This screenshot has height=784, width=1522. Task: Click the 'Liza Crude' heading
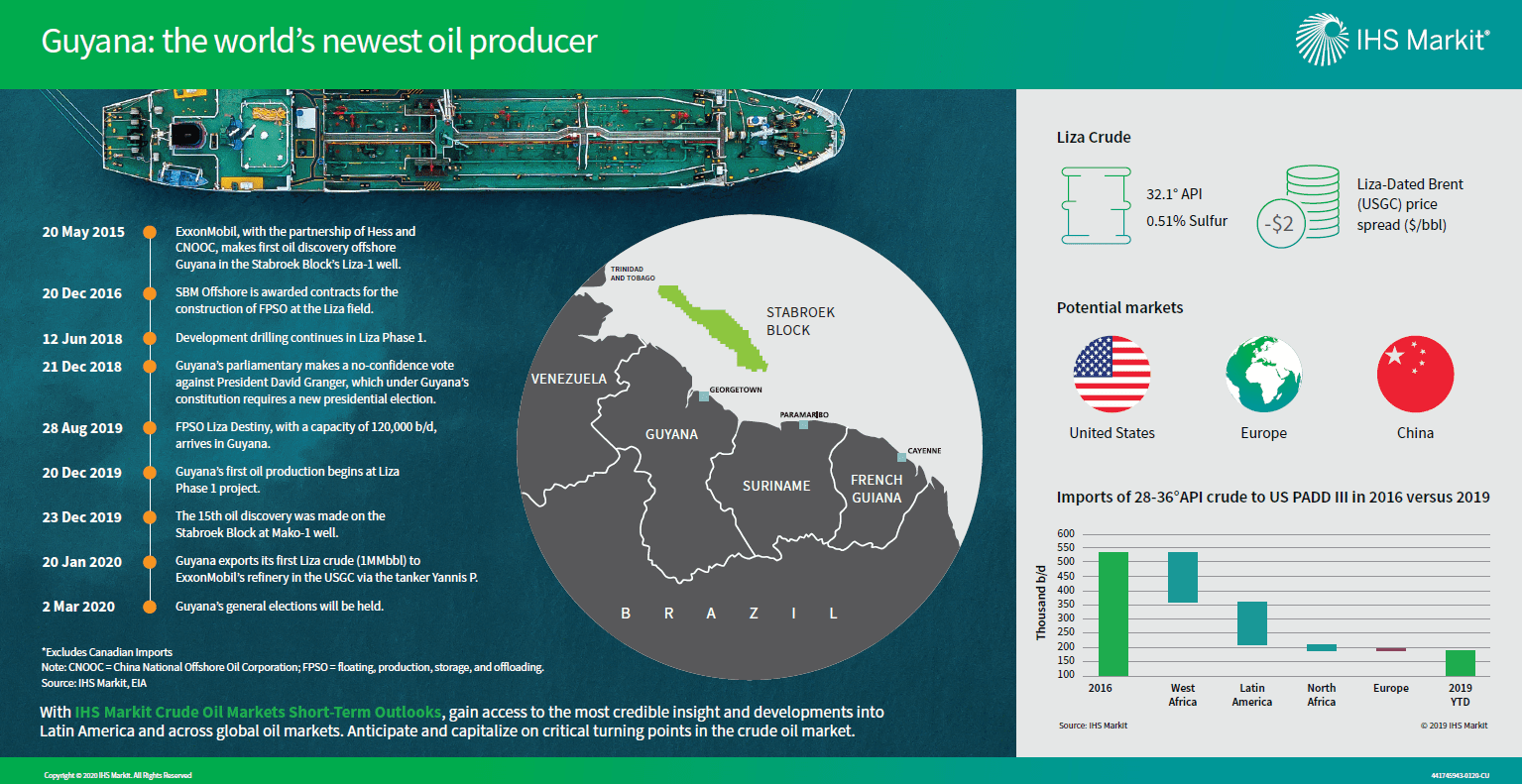click(x=1094, y=138)
